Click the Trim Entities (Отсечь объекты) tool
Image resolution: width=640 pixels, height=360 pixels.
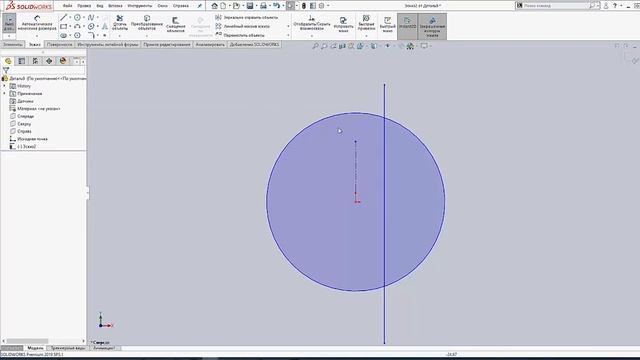coord(120,23)
